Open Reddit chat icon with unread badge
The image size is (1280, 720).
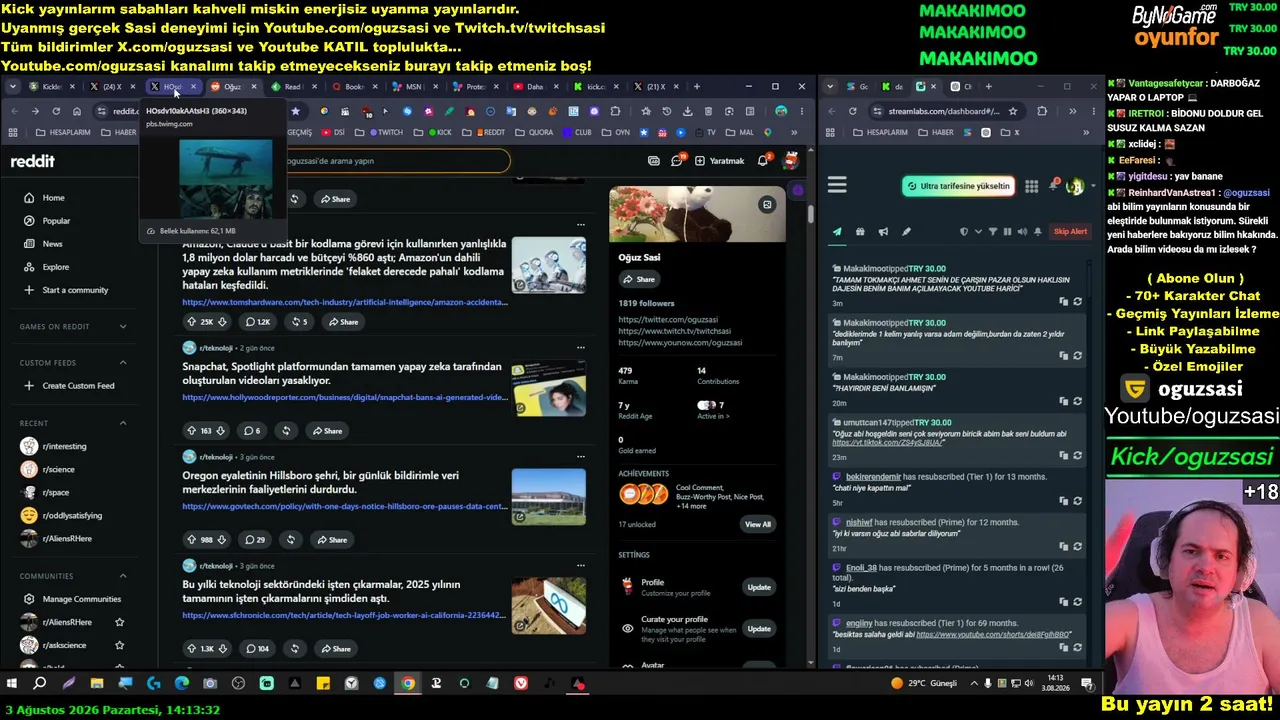coord(677,160)
